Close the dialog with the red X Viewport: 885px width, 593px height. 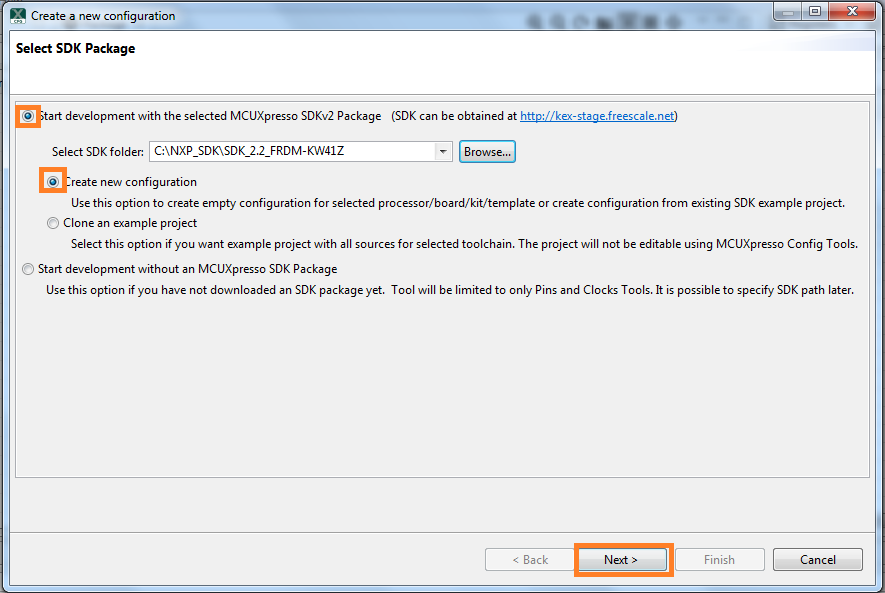click(x=851, y=12)
